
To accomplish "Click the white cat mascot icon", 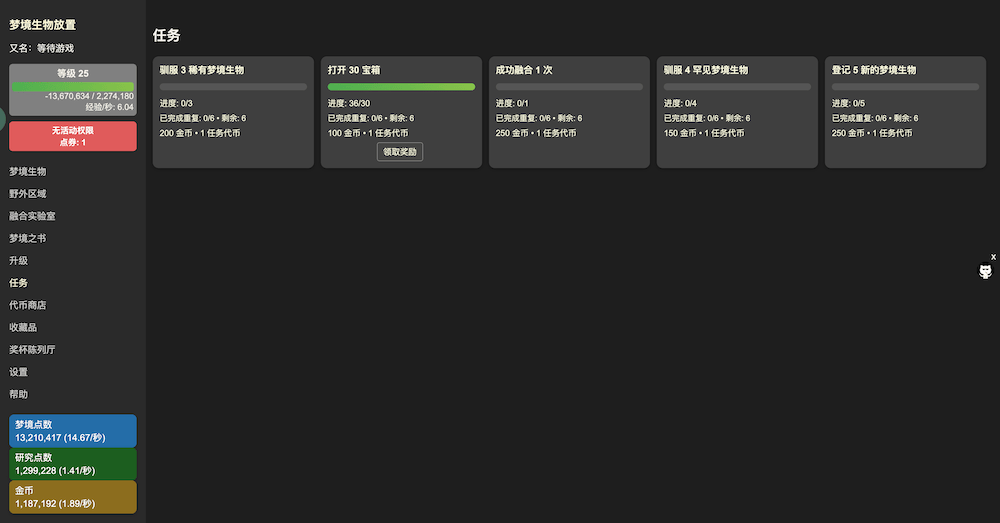I will (985, 271).
